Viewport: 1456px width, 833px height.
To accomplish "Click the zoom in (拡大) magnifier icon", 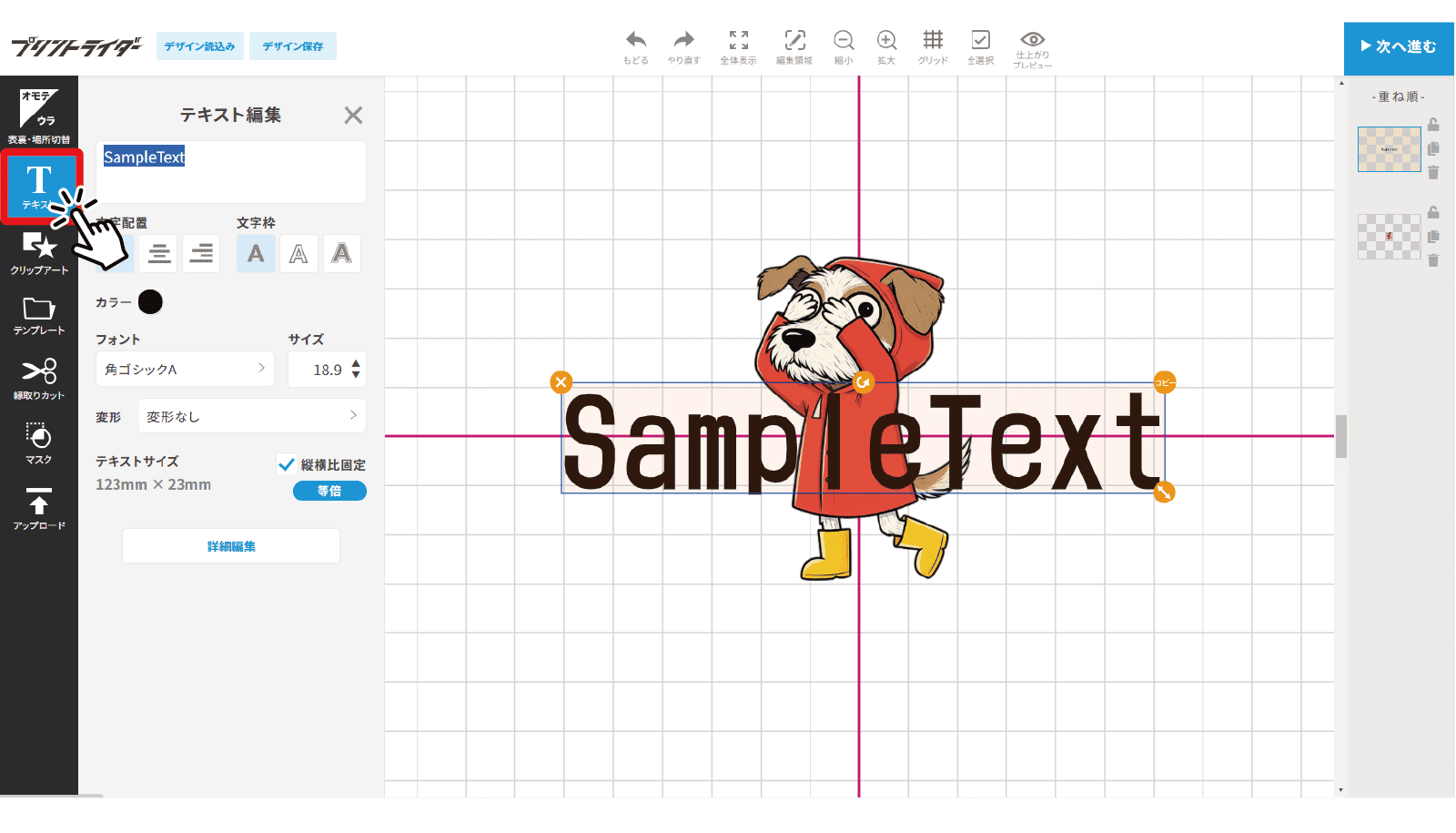I will [885, 41].
